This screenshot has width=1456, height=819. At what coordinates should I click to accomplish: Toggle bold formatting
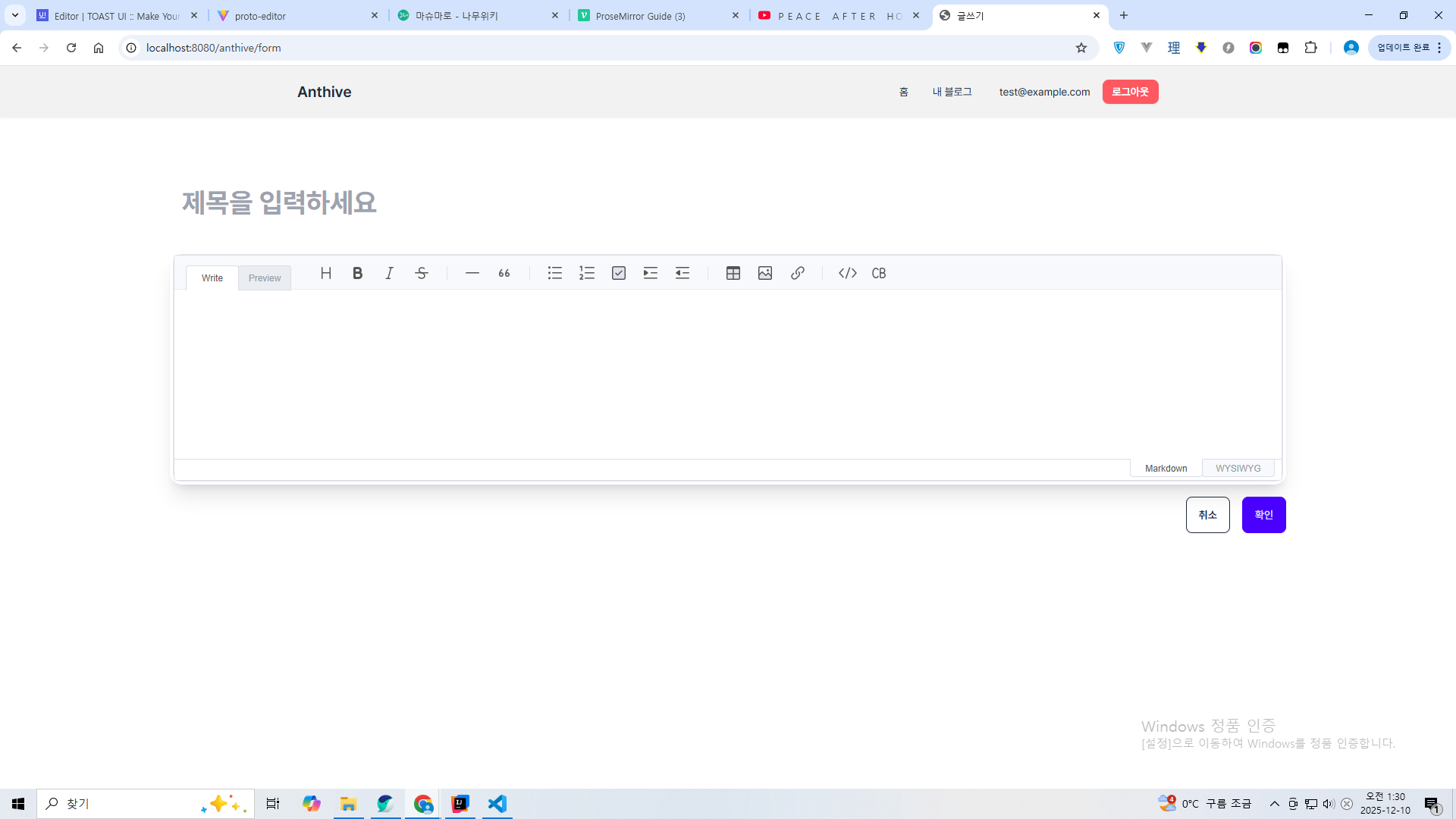pyautogui.click(x=358, y=273)
